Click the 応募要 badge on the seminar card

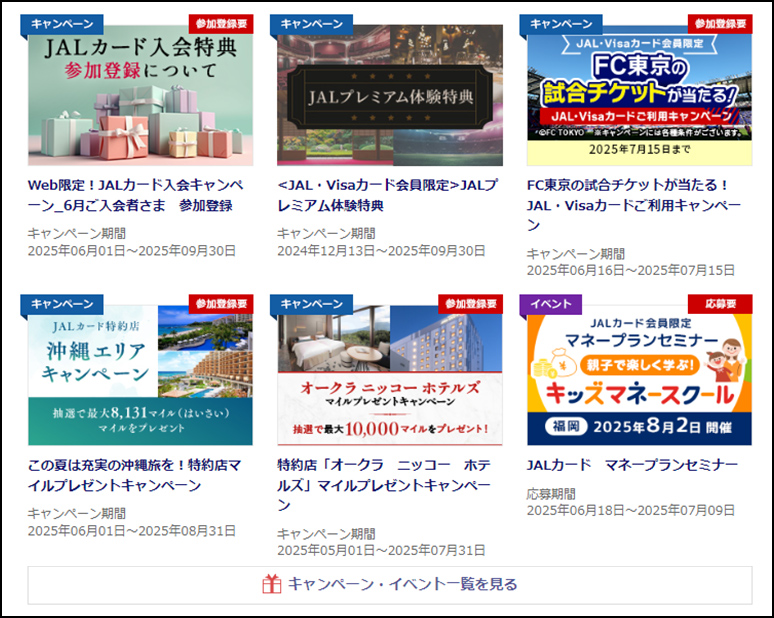click(x=720, y=303)
